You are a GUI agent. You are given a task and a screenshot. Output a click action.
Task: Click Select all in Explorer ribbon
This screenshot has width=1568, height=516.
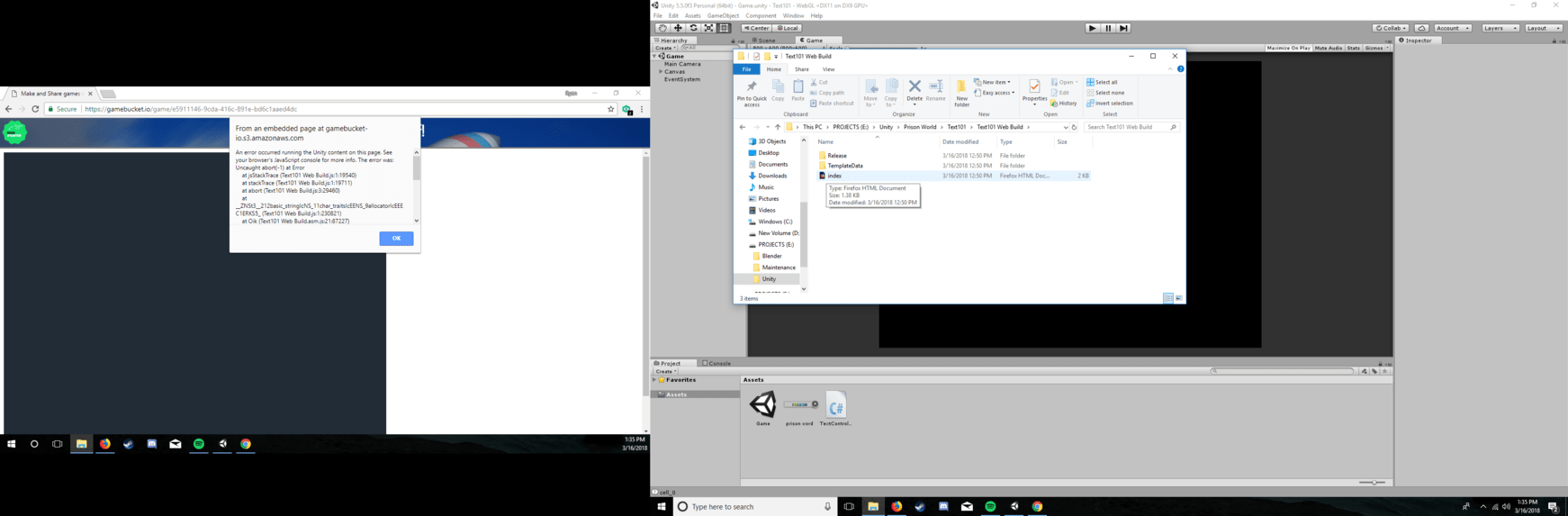[x=1103, y=82]
